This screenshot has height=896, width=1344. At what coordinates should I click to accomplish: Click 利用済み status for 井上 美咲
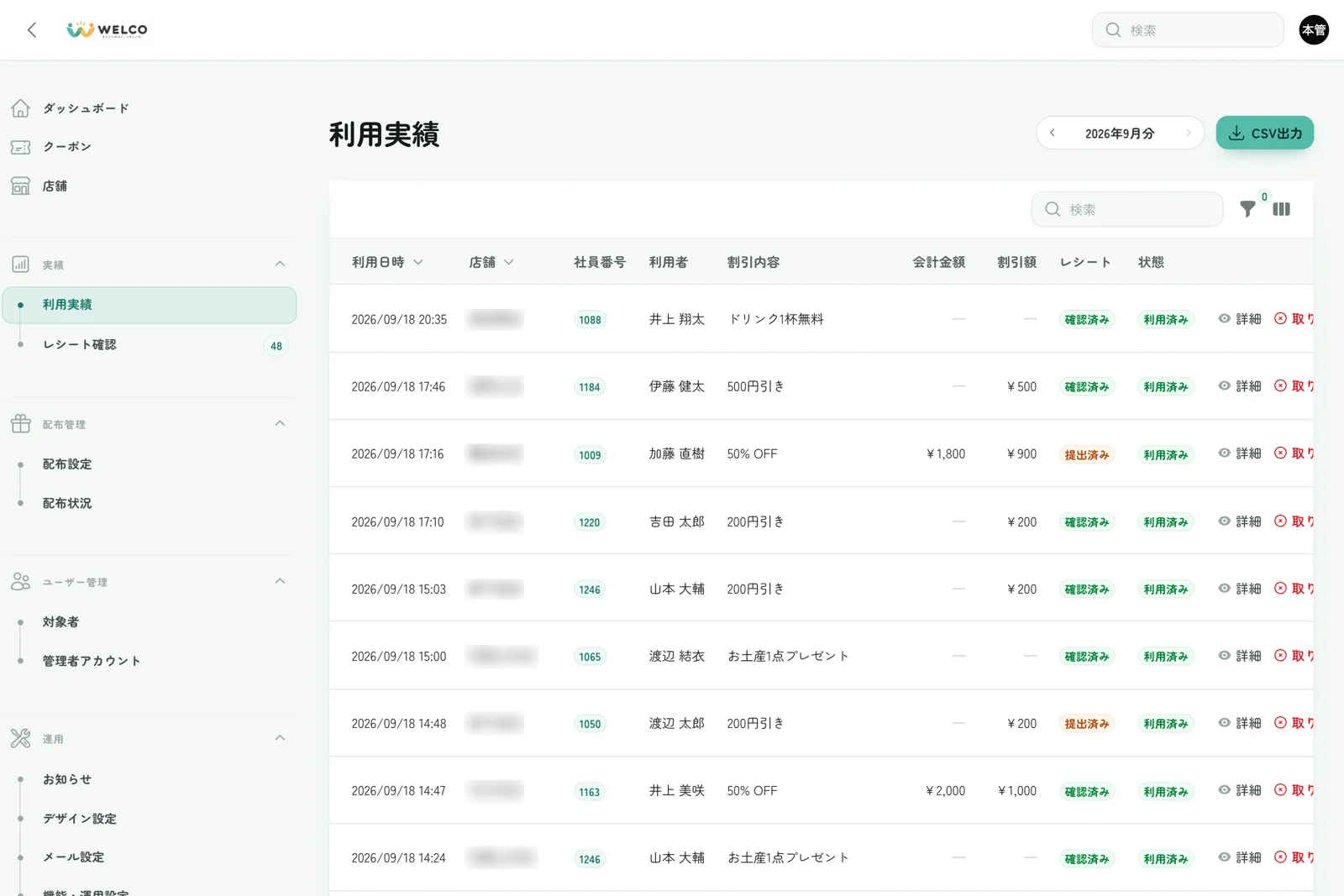click(1166, 791)
